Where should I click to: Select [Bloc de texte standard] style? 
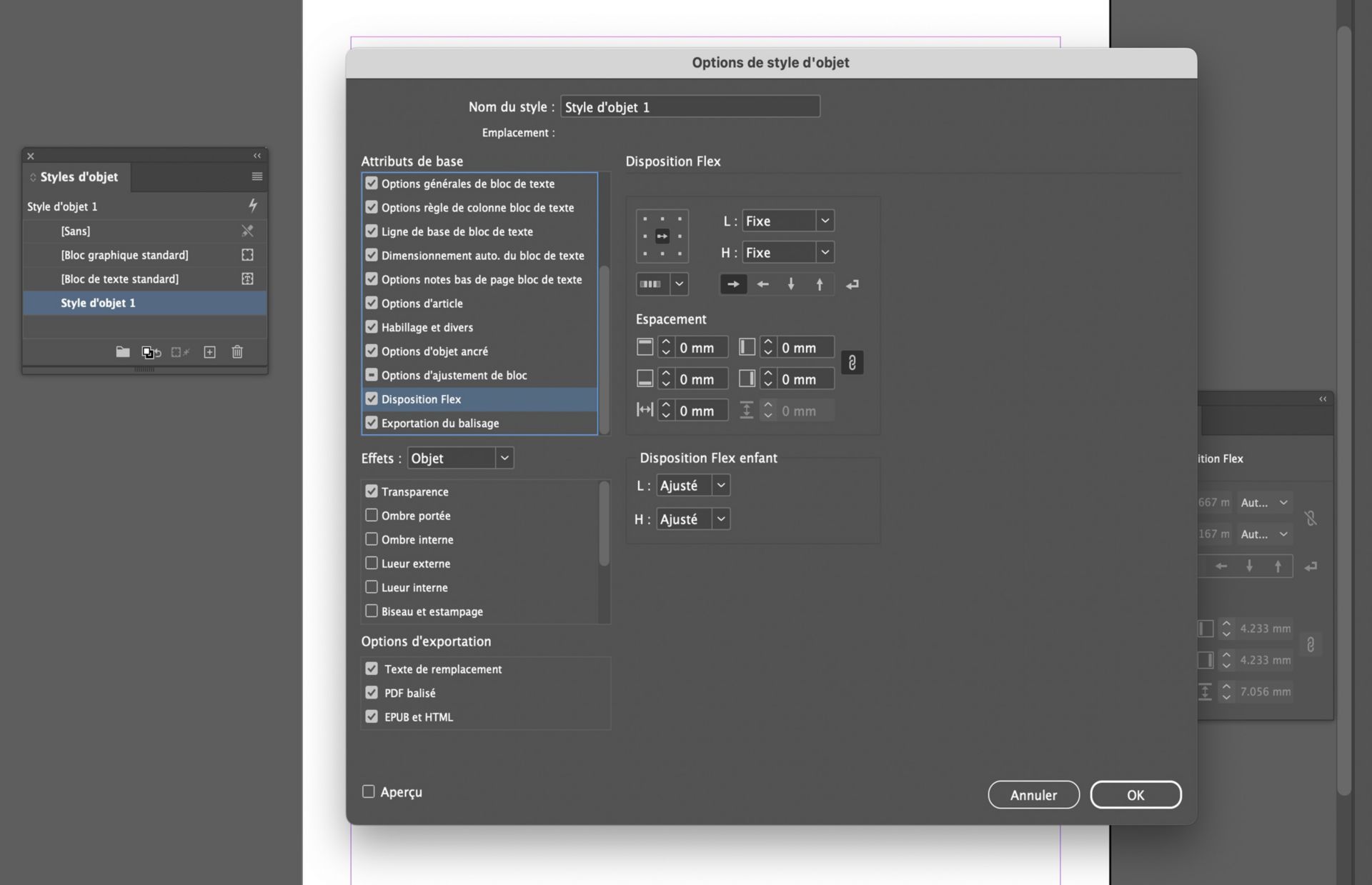119,279
